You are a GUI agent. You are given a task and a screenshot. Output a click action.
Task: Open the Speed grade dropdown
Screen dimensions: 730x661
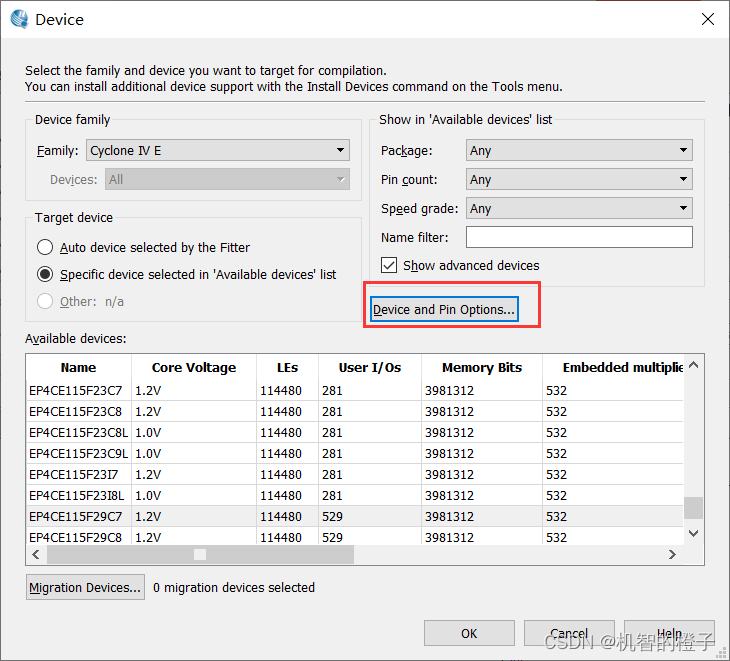(x=579, y=208)
